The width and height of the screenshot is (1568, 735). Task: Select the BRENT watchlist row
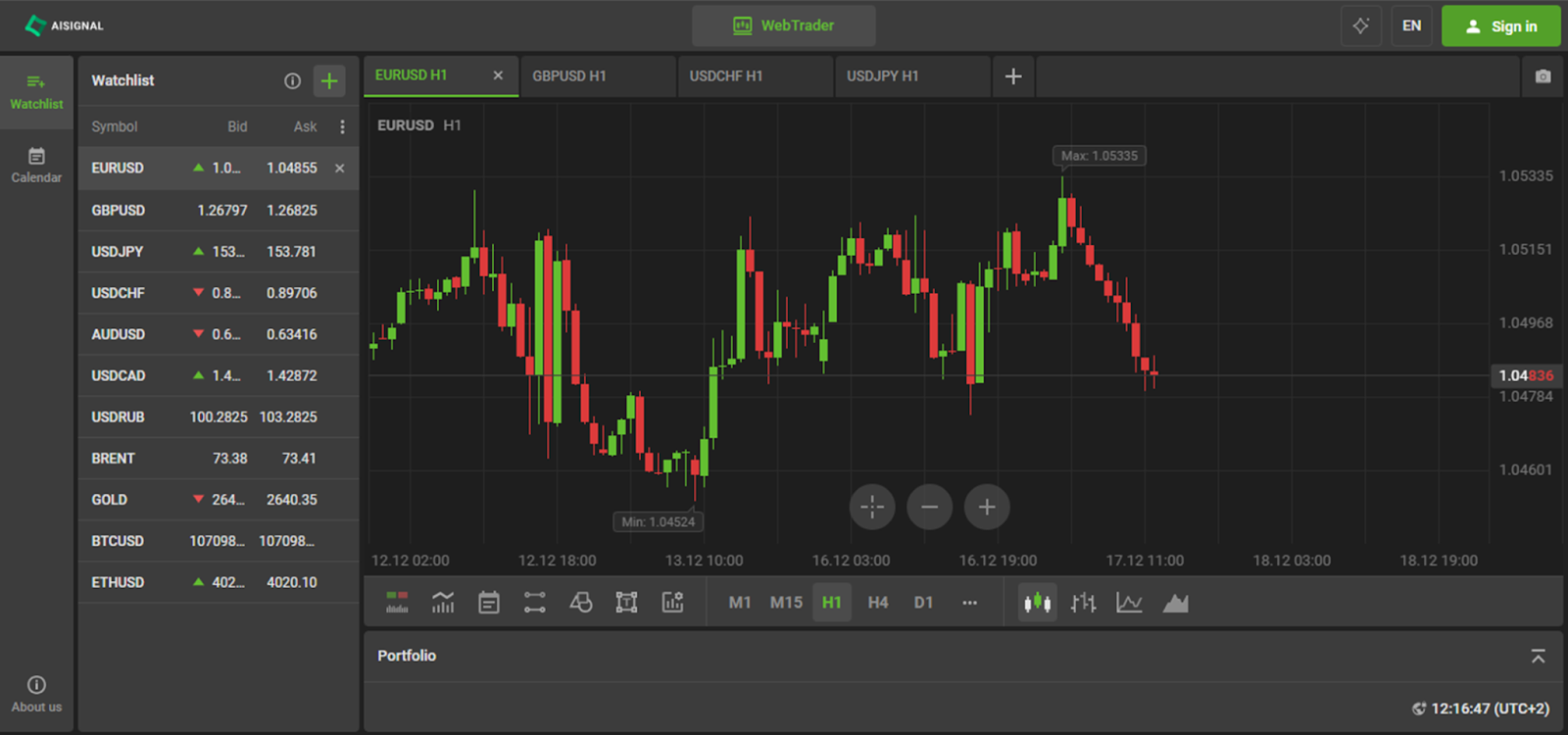coord(219,459)
